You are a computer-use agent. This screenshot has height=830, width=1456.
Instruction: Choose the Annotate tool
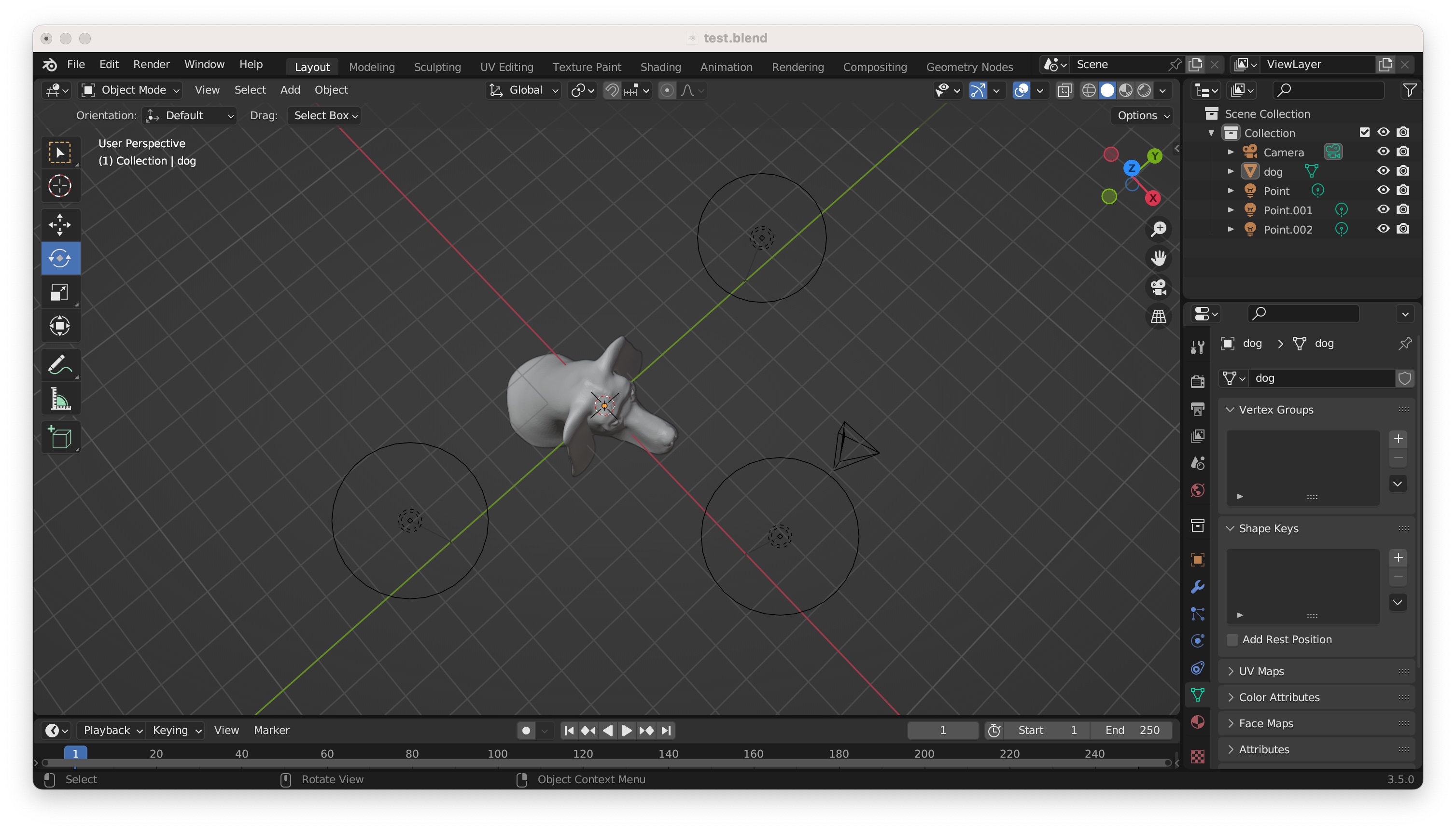60,365
